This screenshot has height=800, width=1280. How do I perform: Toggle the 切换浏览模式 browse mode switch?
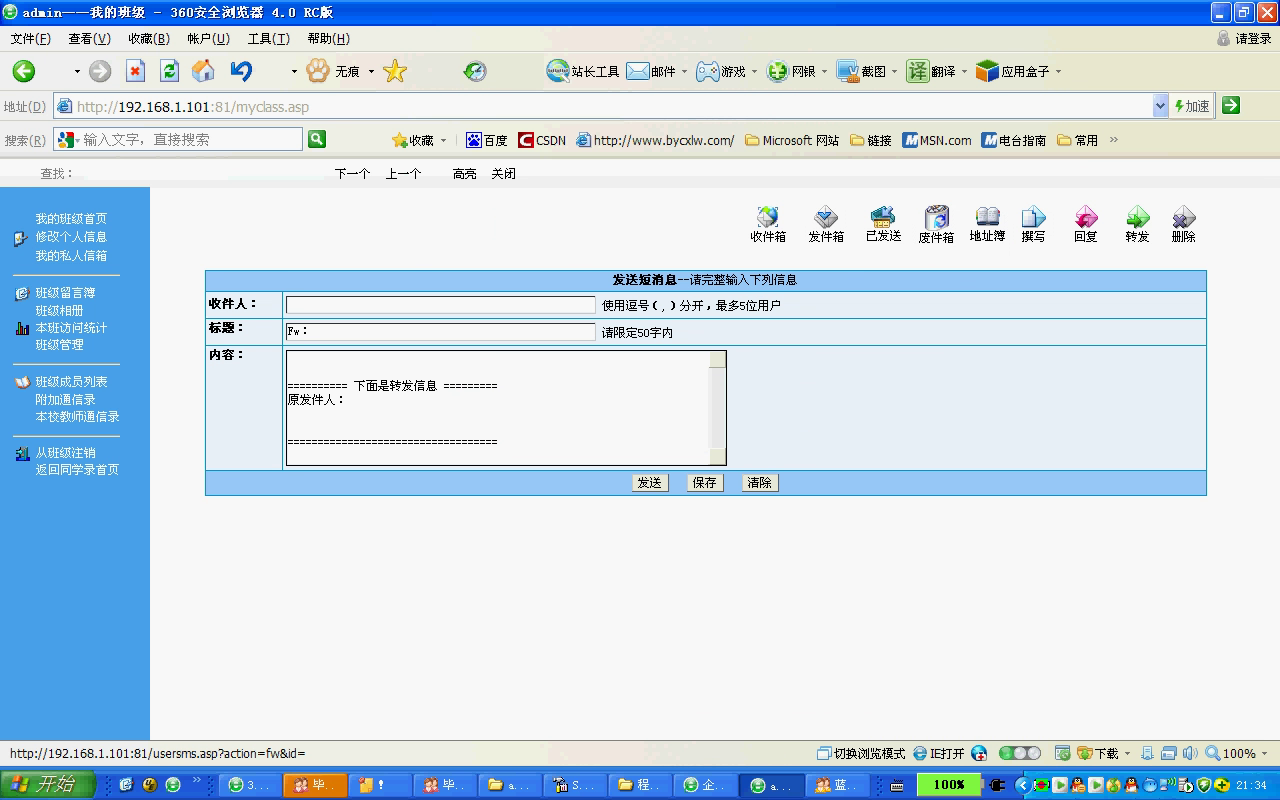pyautogui.click(x=861, y=753)
